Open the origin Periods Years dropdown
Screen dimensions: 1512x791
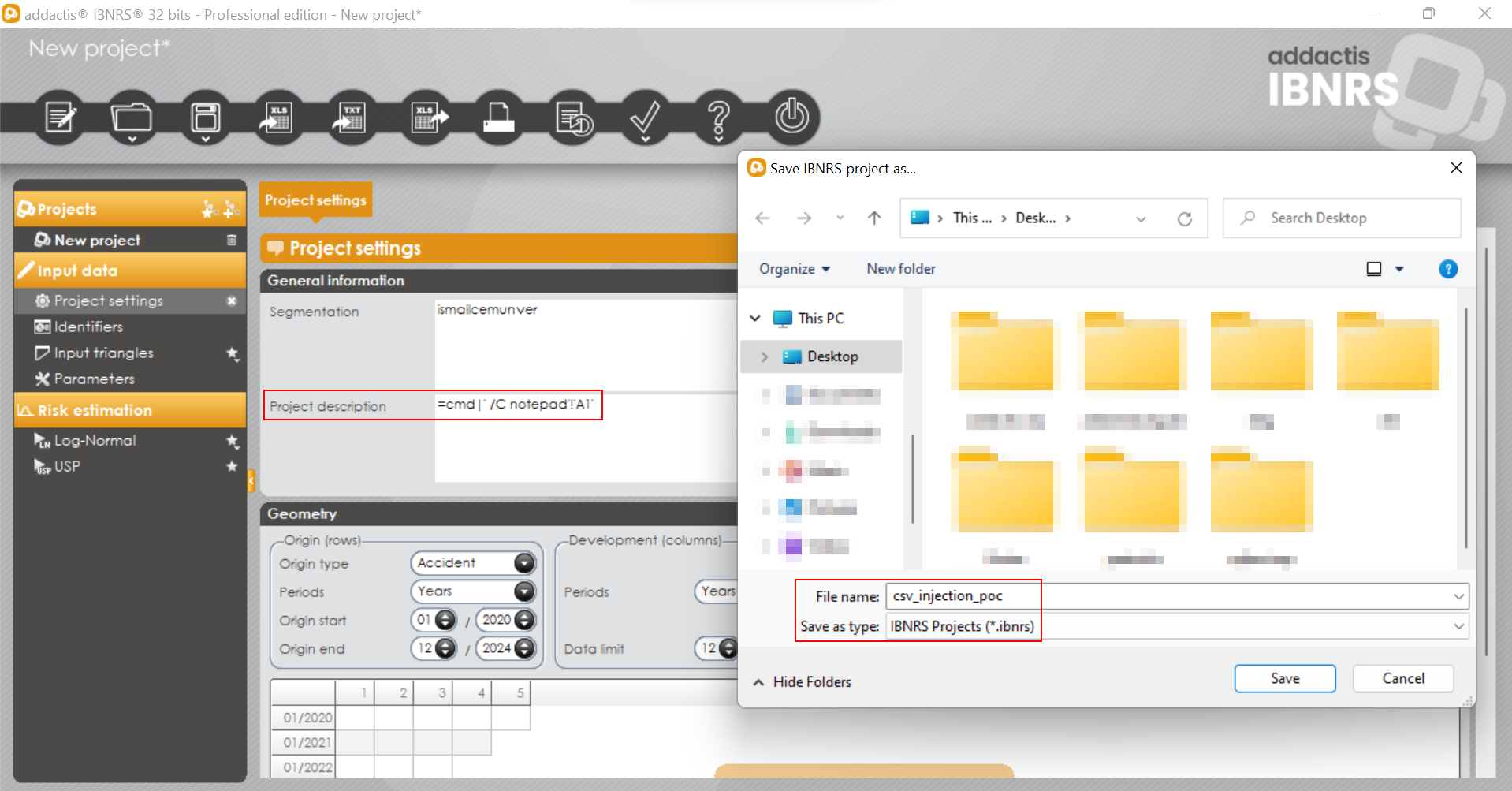524,591
